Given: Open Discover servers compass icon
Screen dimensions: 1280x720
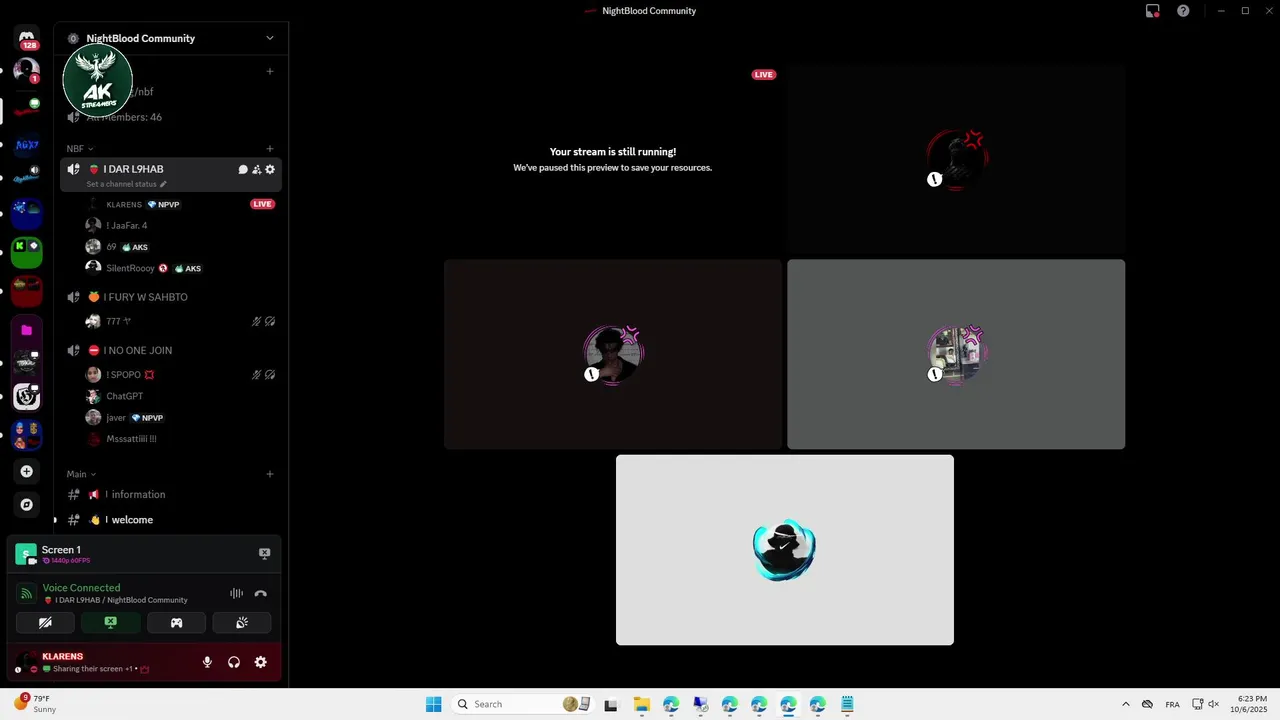Looking at the screenshot, I should (27, 505).
